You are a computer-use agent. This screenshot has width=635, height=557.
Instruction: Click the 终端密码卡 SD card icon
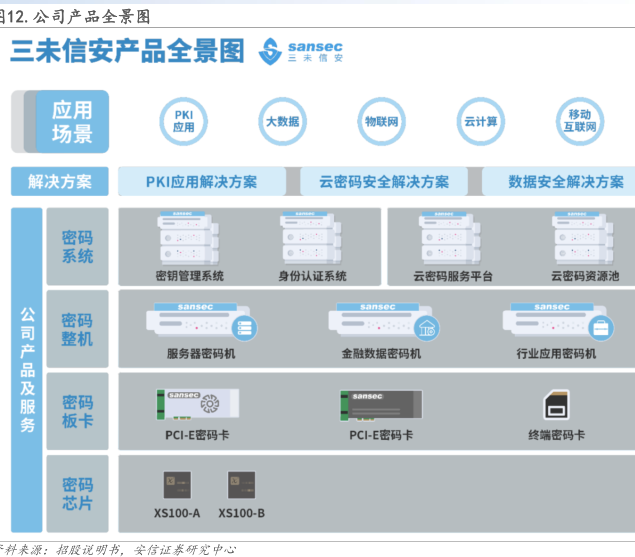coord(557,406)
